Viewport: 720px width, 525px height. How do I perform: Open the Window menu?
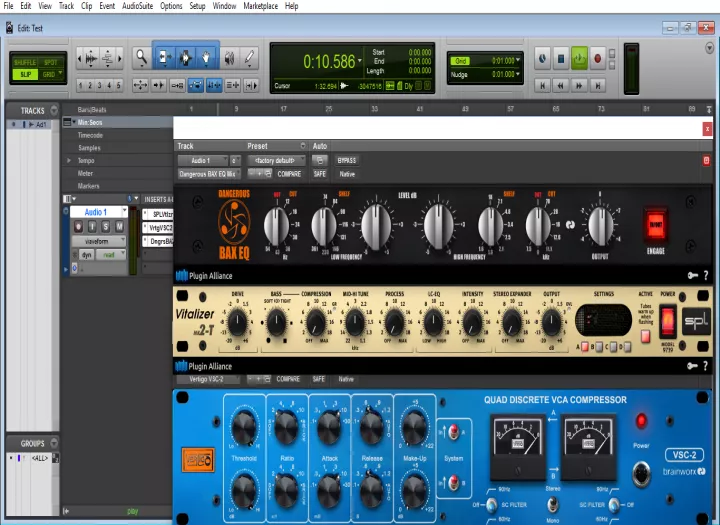tap(224, 6)
